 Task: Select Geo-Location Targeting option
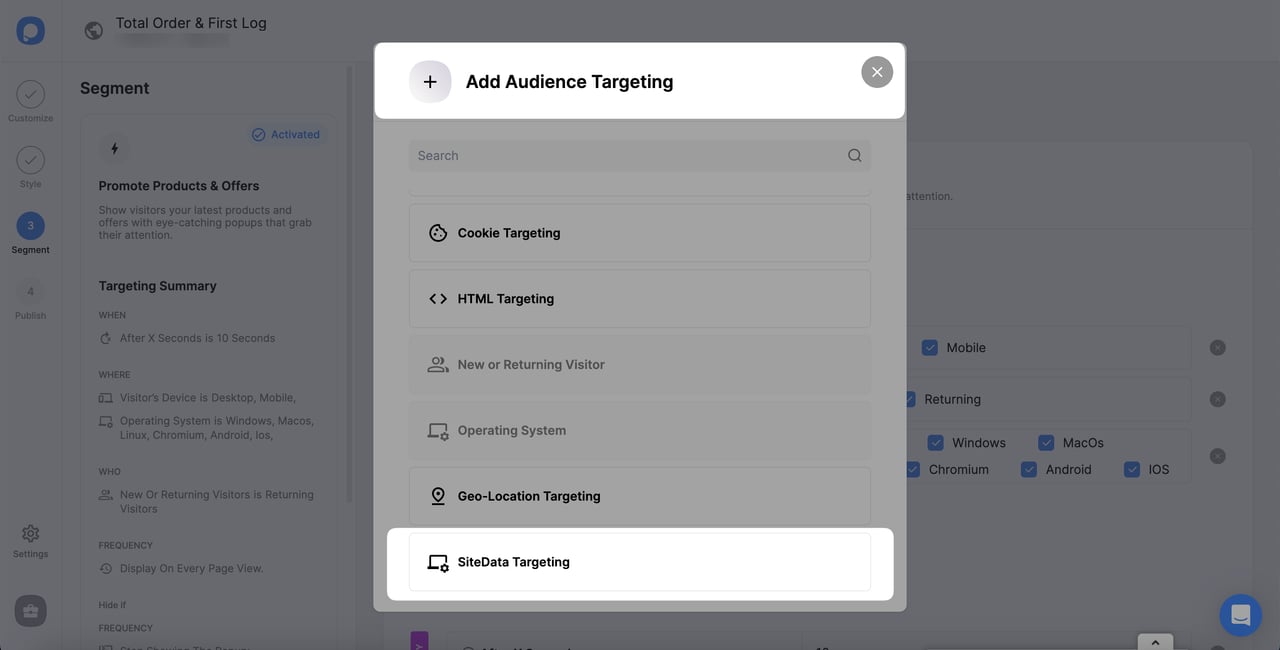(639, 497)
